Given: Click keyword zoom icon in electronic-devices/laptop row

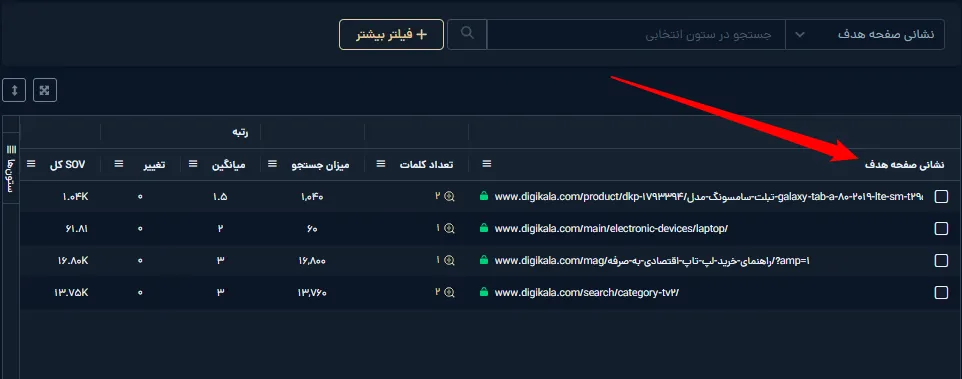Looking at the screenshot, I should pos(449,228).
